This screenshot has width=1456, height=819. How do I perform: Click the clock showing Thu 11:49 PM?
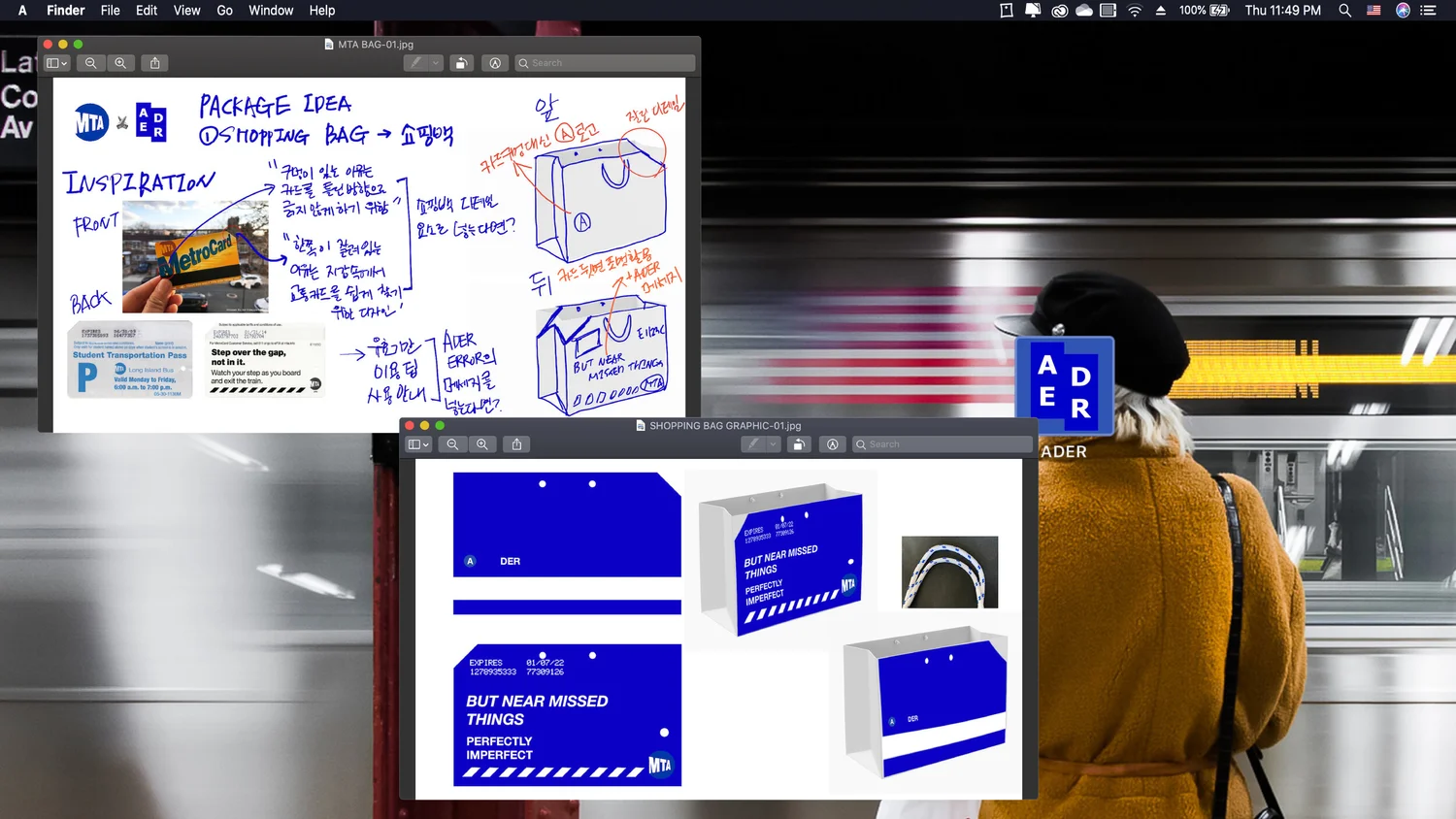coord(1283,11)
